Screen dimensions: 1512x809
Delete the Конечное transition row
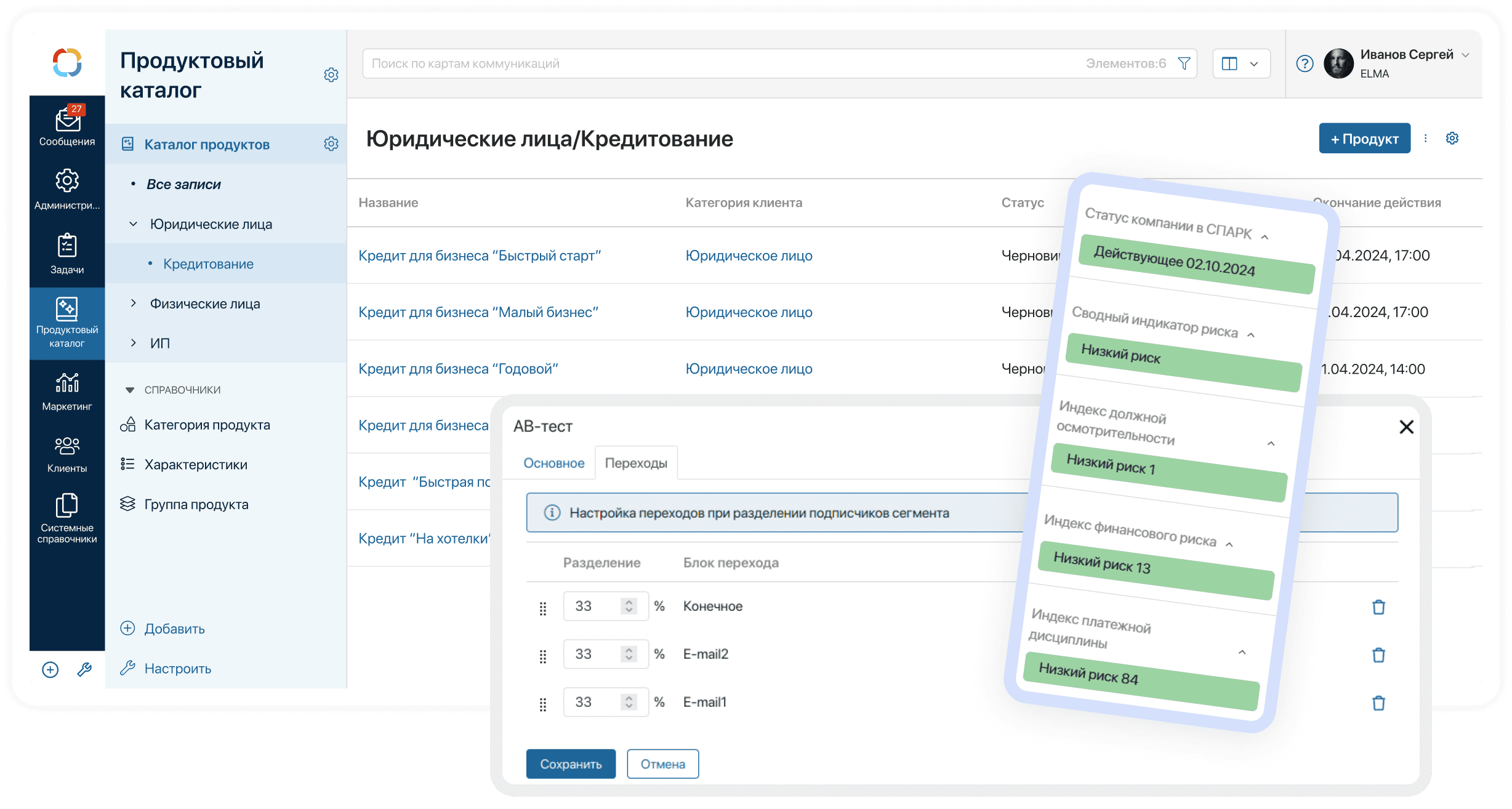coord(1378,607)
